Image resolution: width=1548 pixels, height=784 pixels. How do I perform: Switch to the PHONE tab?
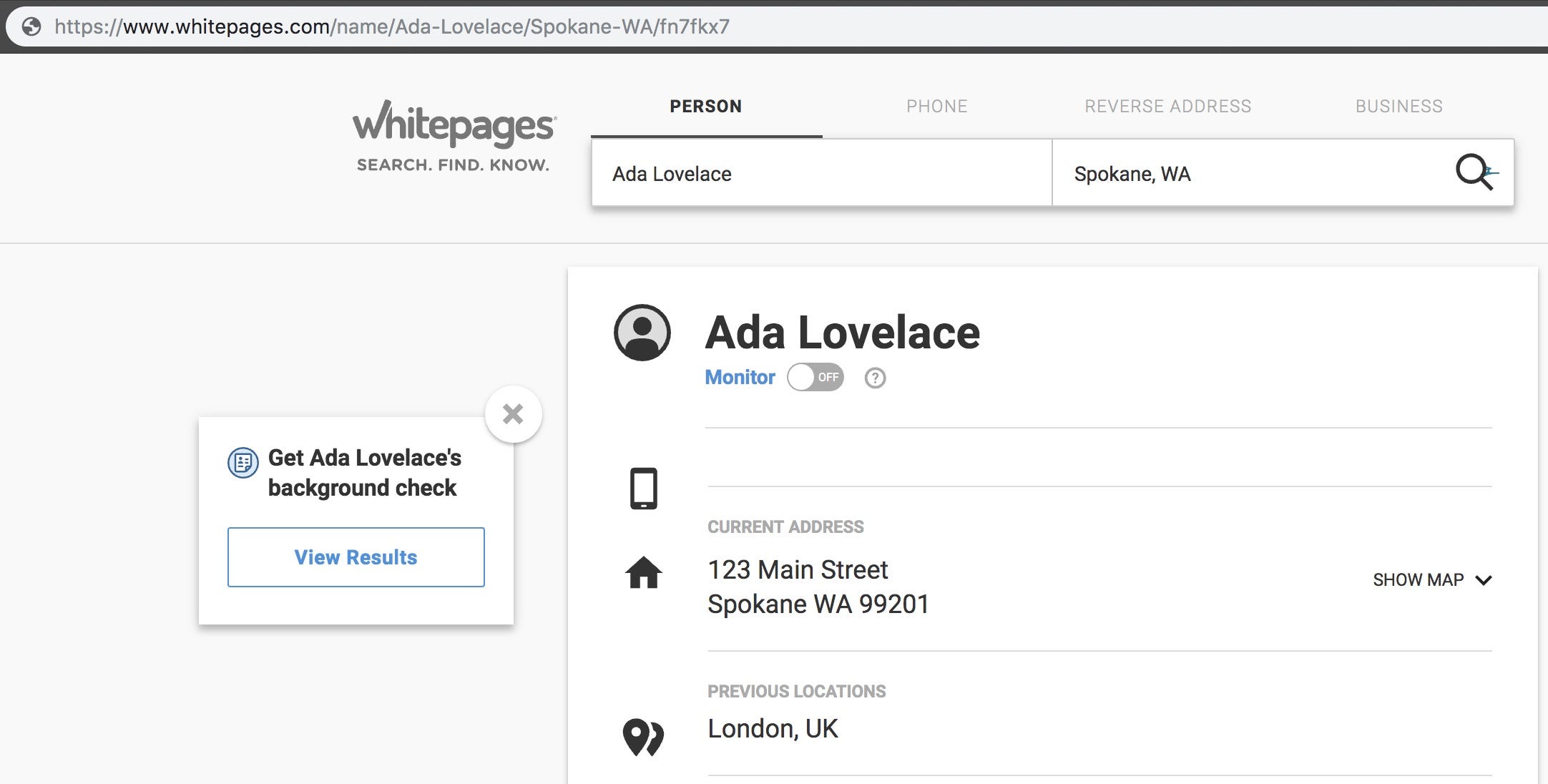[x=937, y=107]
